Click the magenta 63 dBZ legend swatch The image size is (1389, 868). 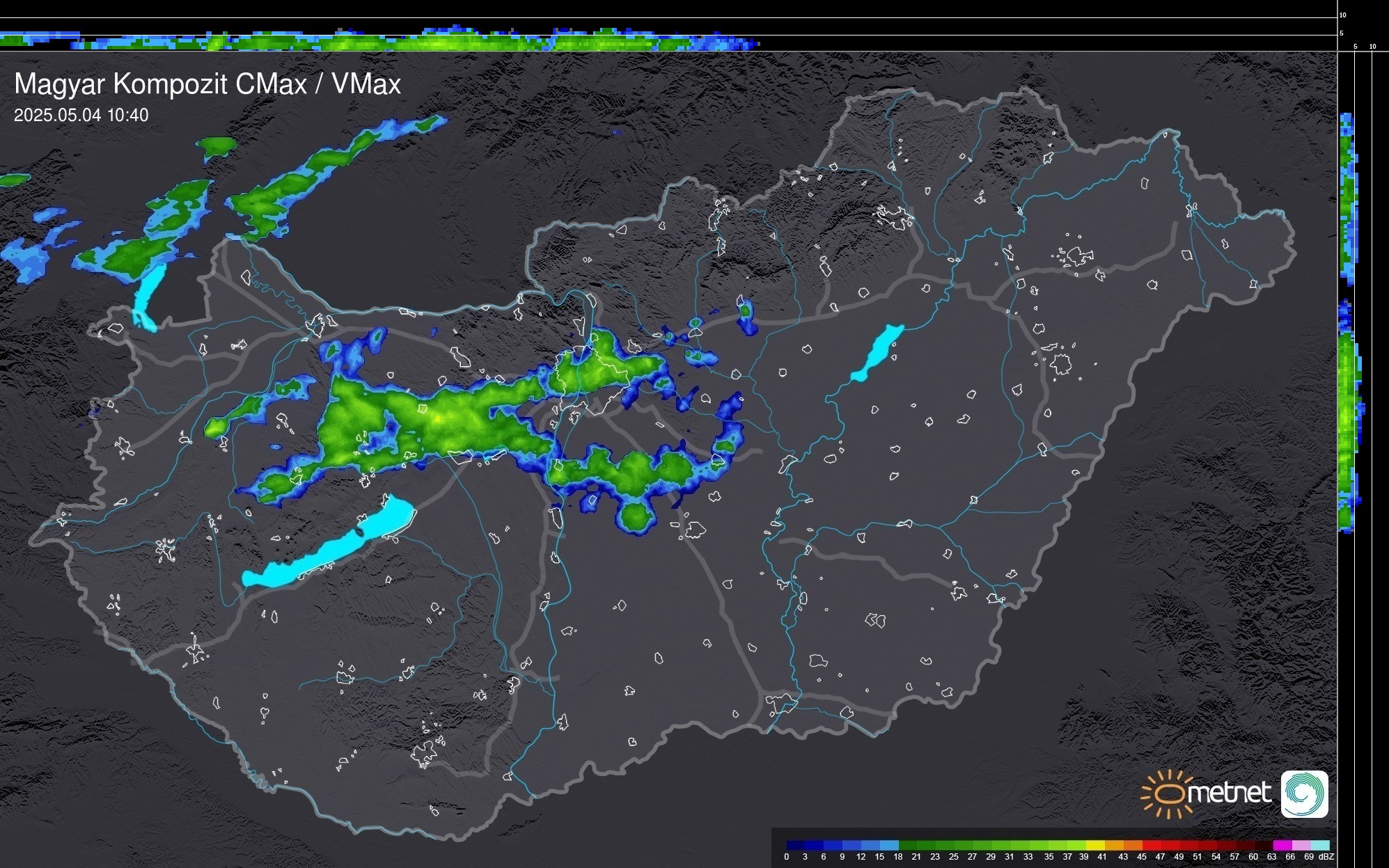[x=1282, y=845]
